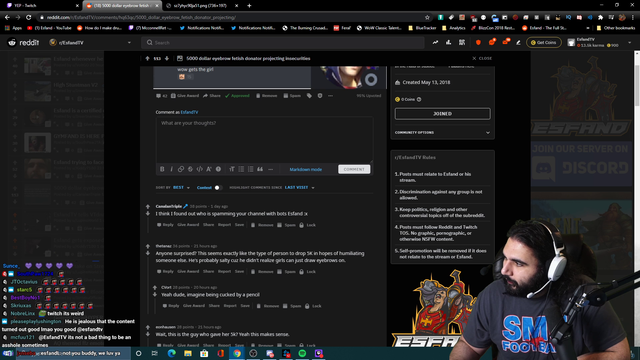Open File Explorer from the taskbar
Image resolution: width=640 pixels, height=360 pixels.
188,353
